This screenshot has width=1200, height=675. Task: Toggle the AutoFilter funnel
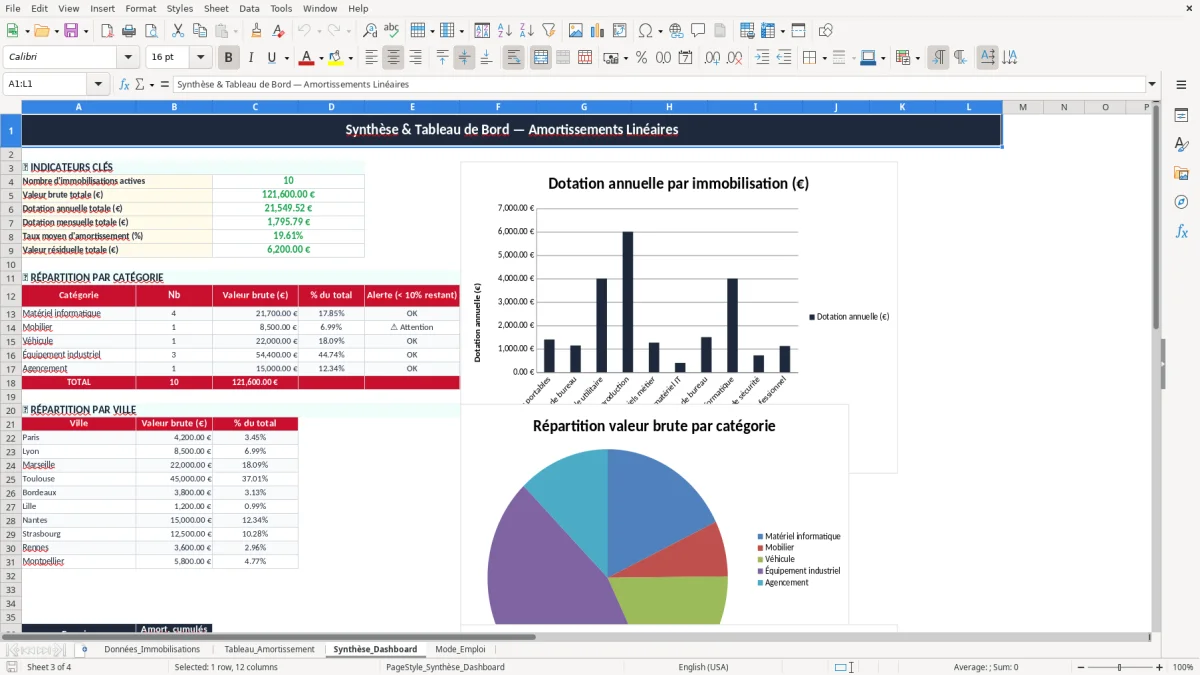549,31
